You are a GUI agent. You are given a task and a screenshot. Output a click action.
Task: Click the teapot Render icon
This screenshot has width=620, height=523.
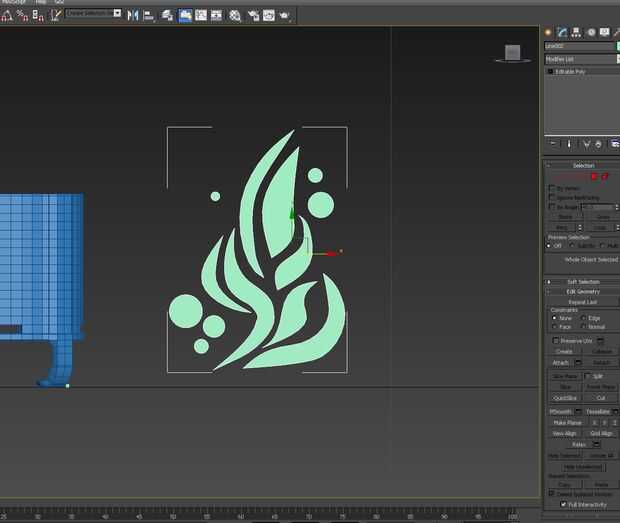(x=286, y=15)
